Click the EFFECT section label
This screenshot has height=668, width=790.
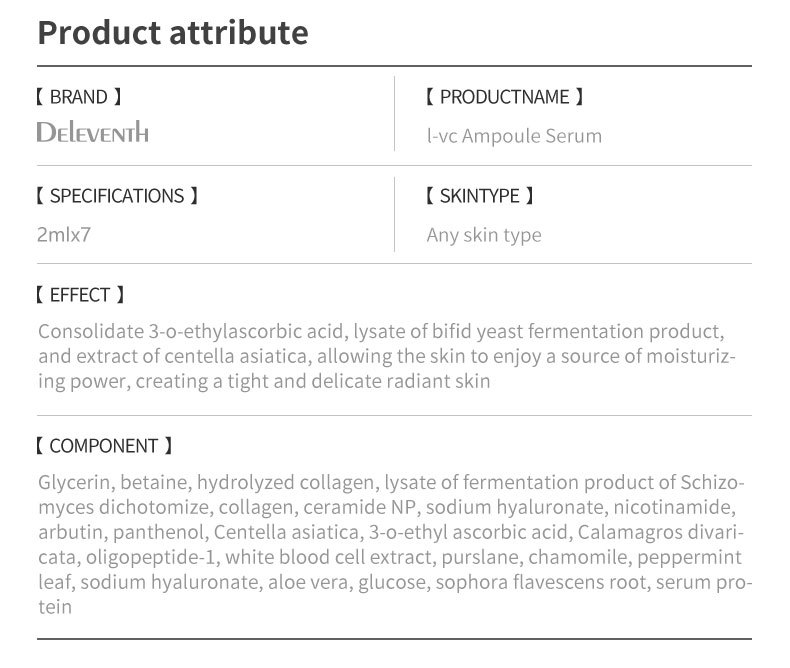pos(79,295)
